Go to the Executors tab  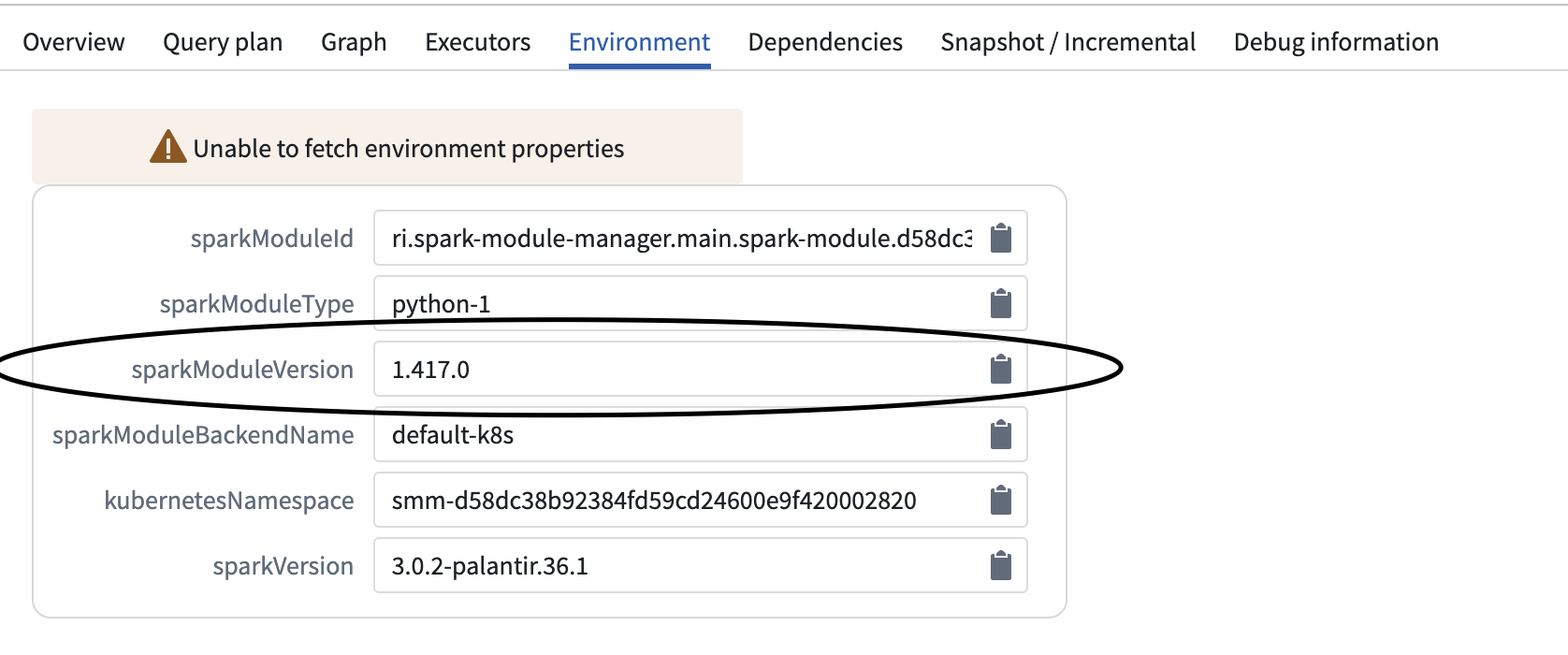tap(478, 42)
